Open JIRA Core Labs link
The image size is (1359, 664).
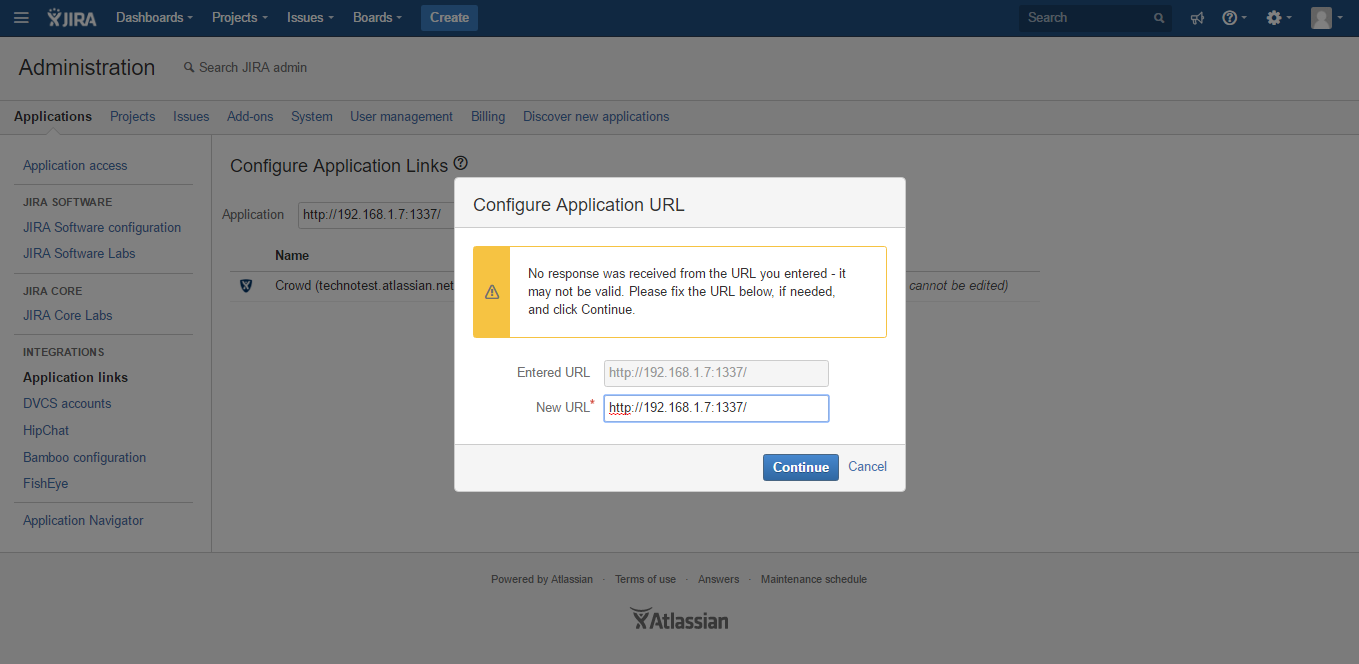(68, 316)
